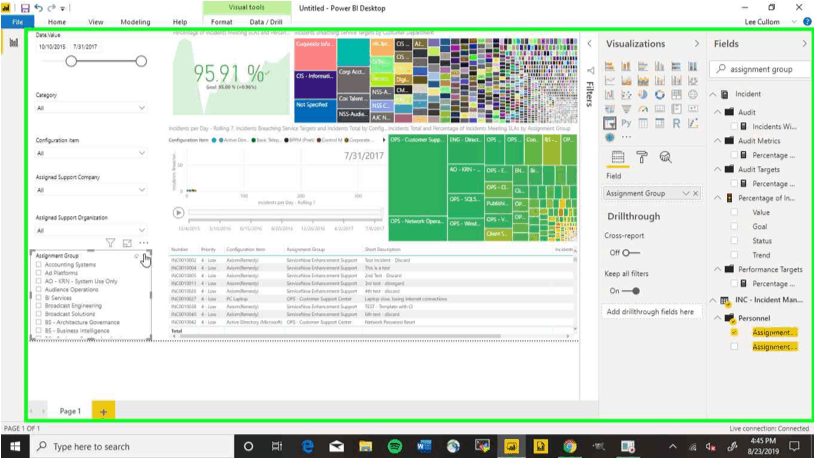Open the Data / Drill tab
Image resolution: width=815 pixels, height=459 pixels.
tap(266, 22)
